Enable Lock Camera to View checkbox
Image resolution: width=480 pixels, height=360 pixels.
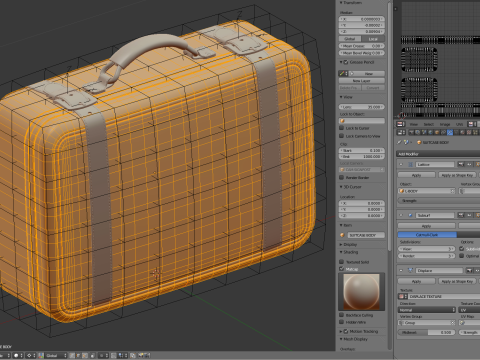point(341,136)
